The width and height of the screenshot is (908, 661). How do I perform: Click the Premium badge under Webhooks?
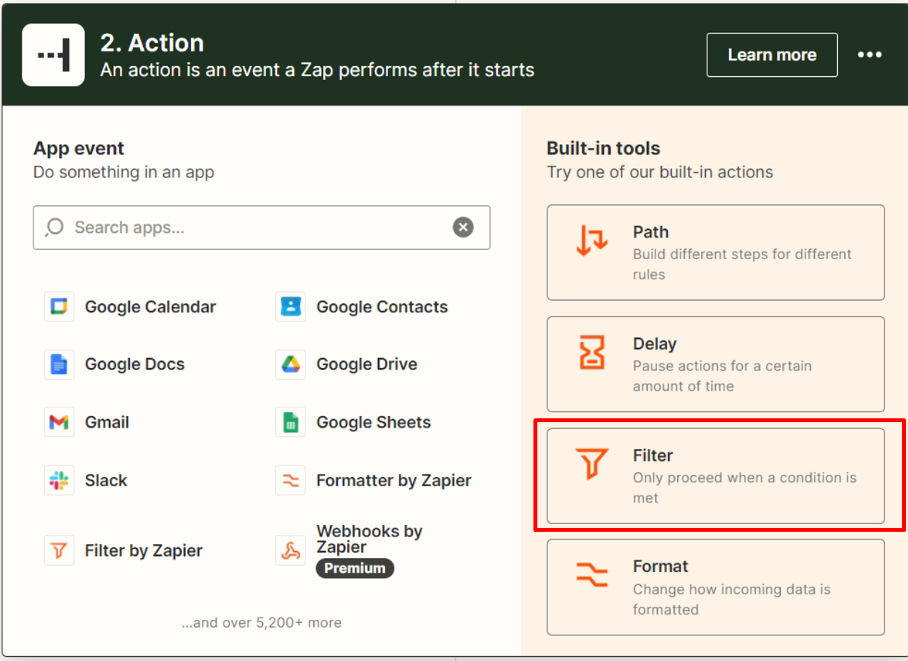click(x=355, y=568)
